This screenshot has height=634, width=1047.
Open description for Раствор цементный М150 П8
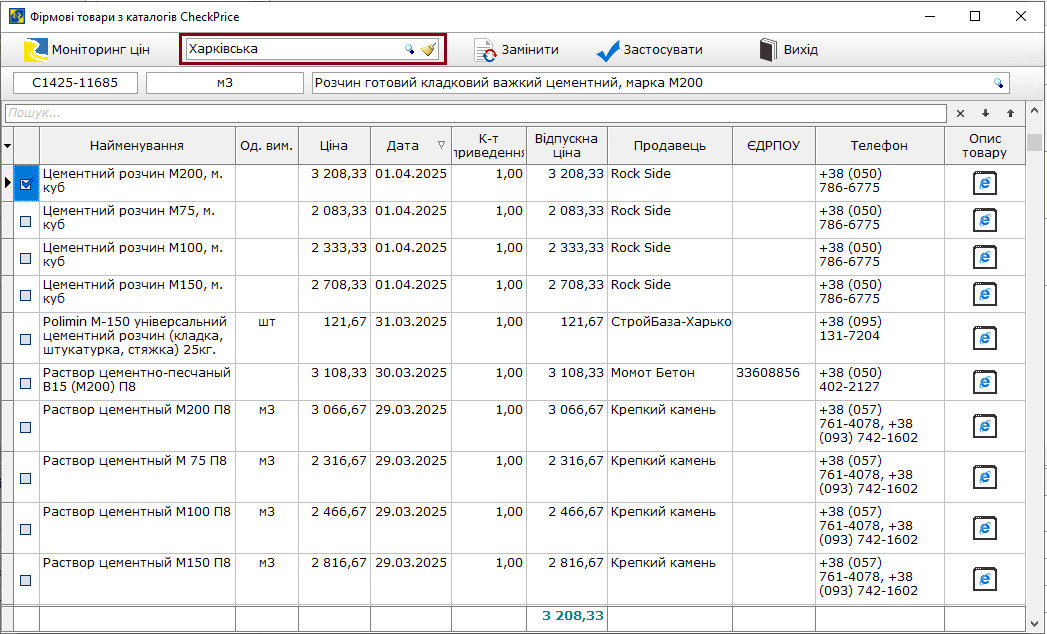point(984,579)
